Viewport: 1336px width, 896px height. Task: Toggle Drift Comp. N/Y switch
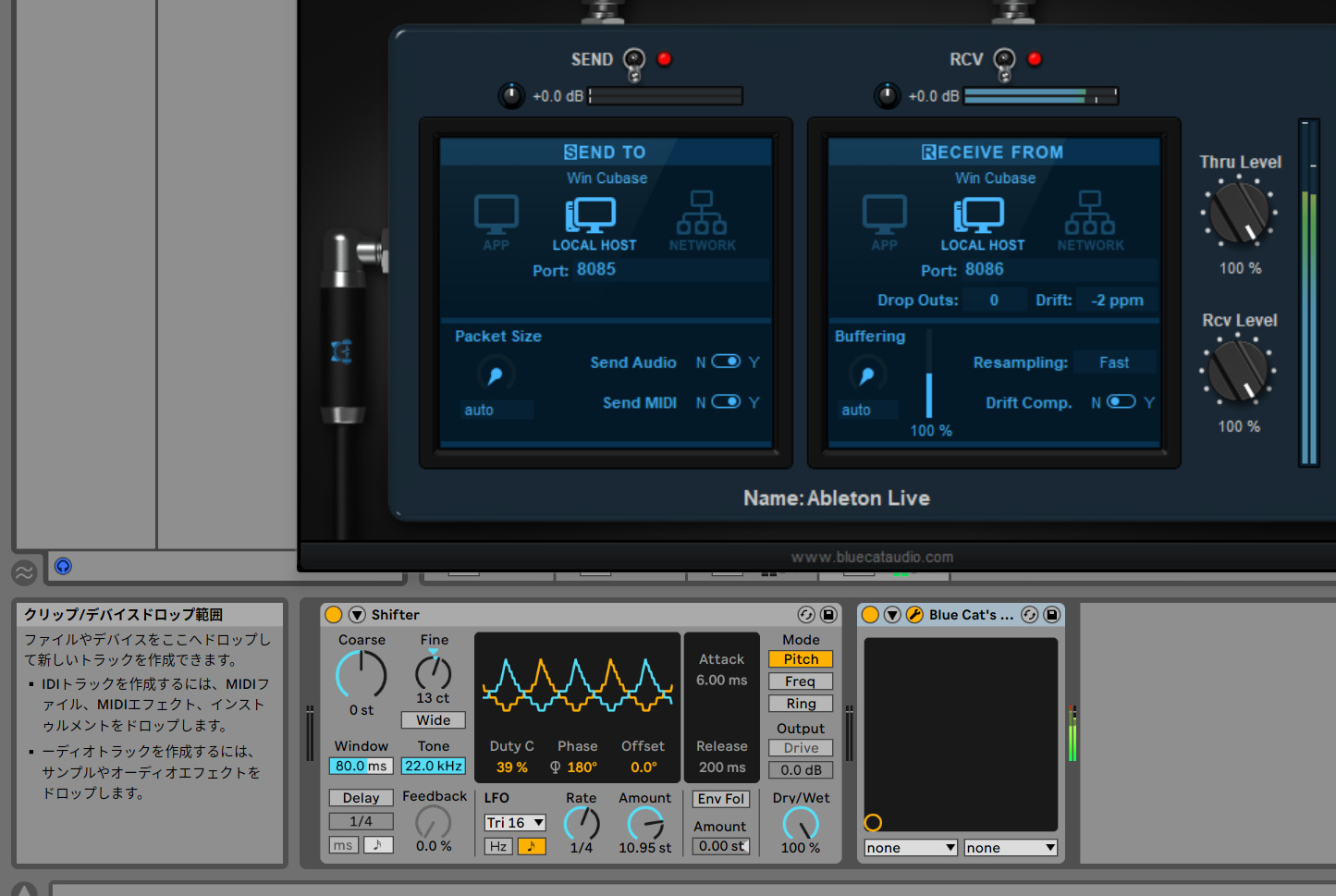pyautogui.click(x=1121, y=401)
